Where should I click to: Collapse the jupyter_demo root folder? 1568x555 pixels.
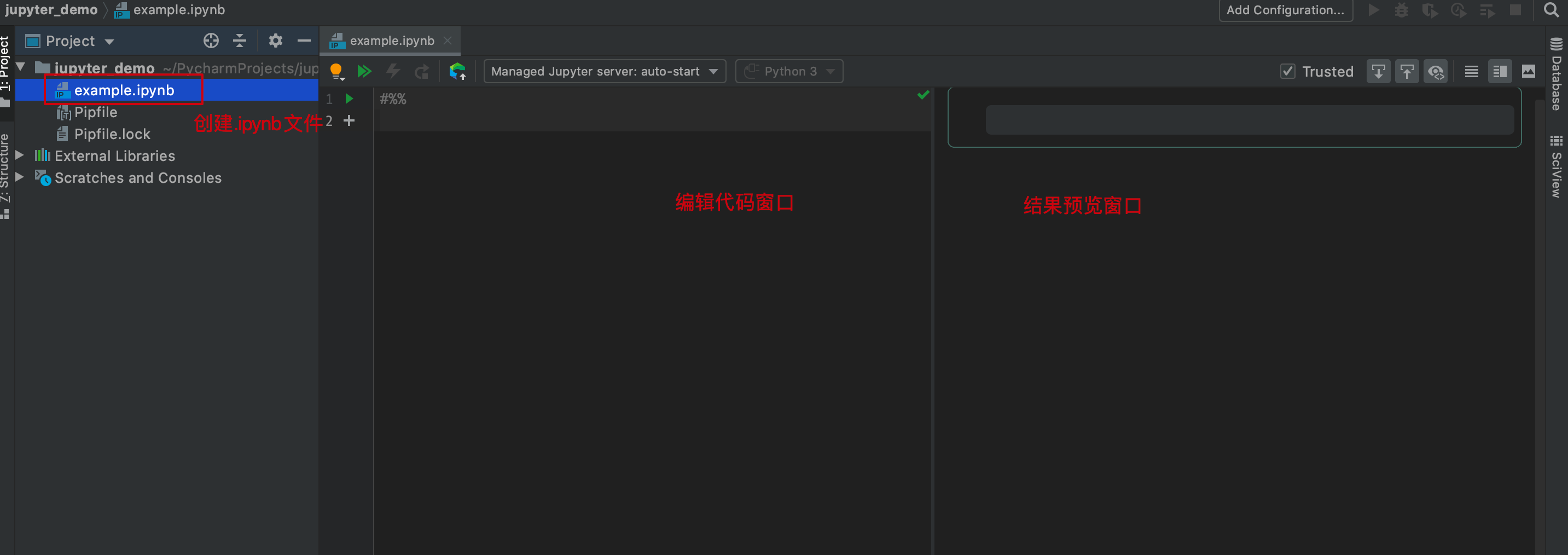[x=21, y=67]
